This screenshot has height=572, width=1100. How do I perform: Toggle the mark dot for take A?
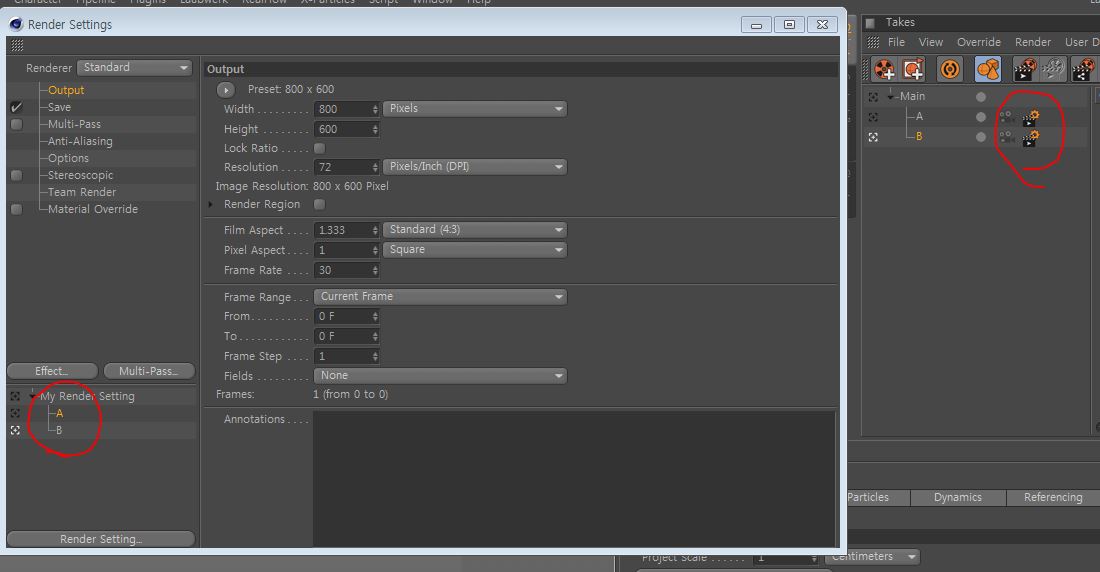[x=981, y=117]
